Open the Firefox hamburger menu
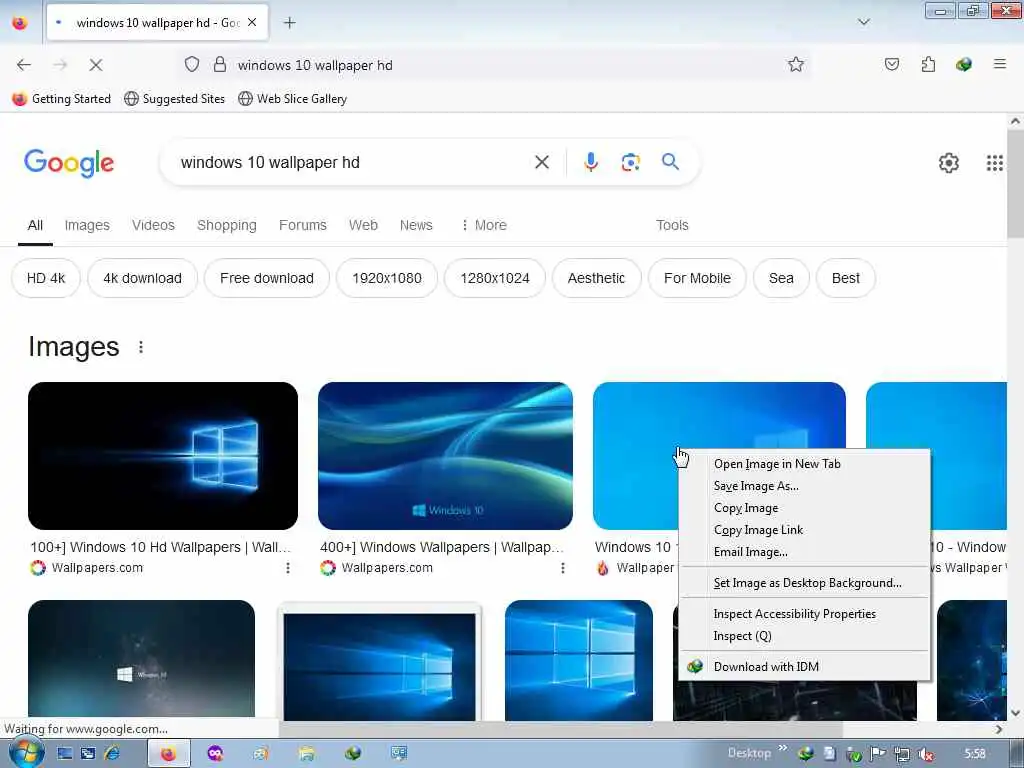This screenshot has height=768, width=1024. [x=999, y=64]
